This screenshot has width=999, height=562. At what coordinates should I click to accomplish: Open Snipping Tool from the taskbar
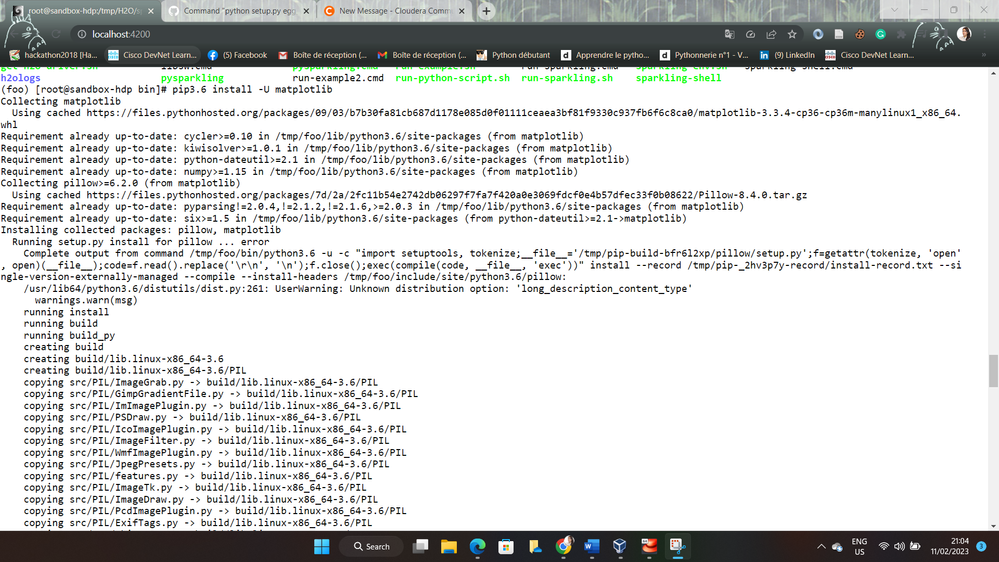tap(677, 547)
